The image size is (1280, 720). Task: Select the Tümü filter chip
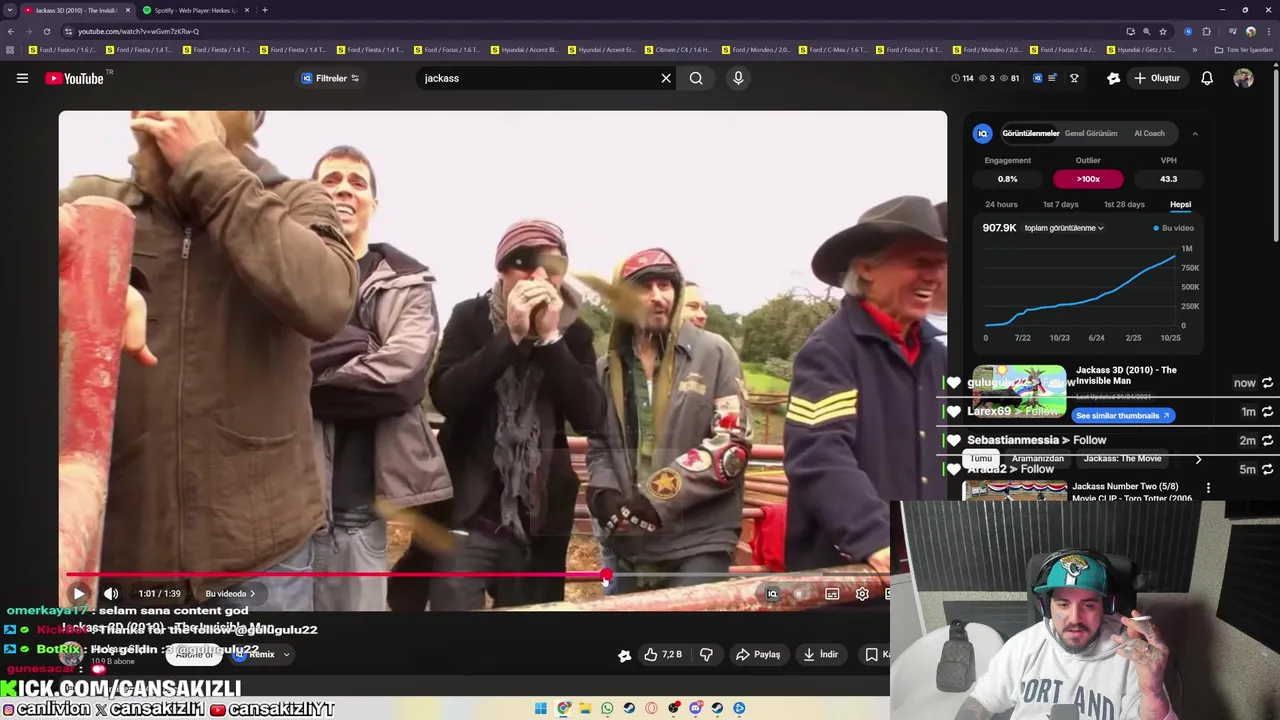[980, 459]
